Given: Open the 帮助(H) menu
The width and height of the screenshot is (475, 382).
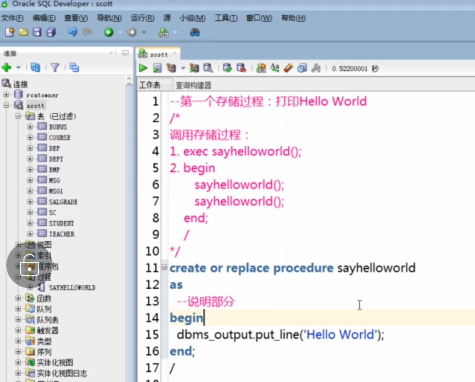Looking at the screenshot, I should point(293,18).
